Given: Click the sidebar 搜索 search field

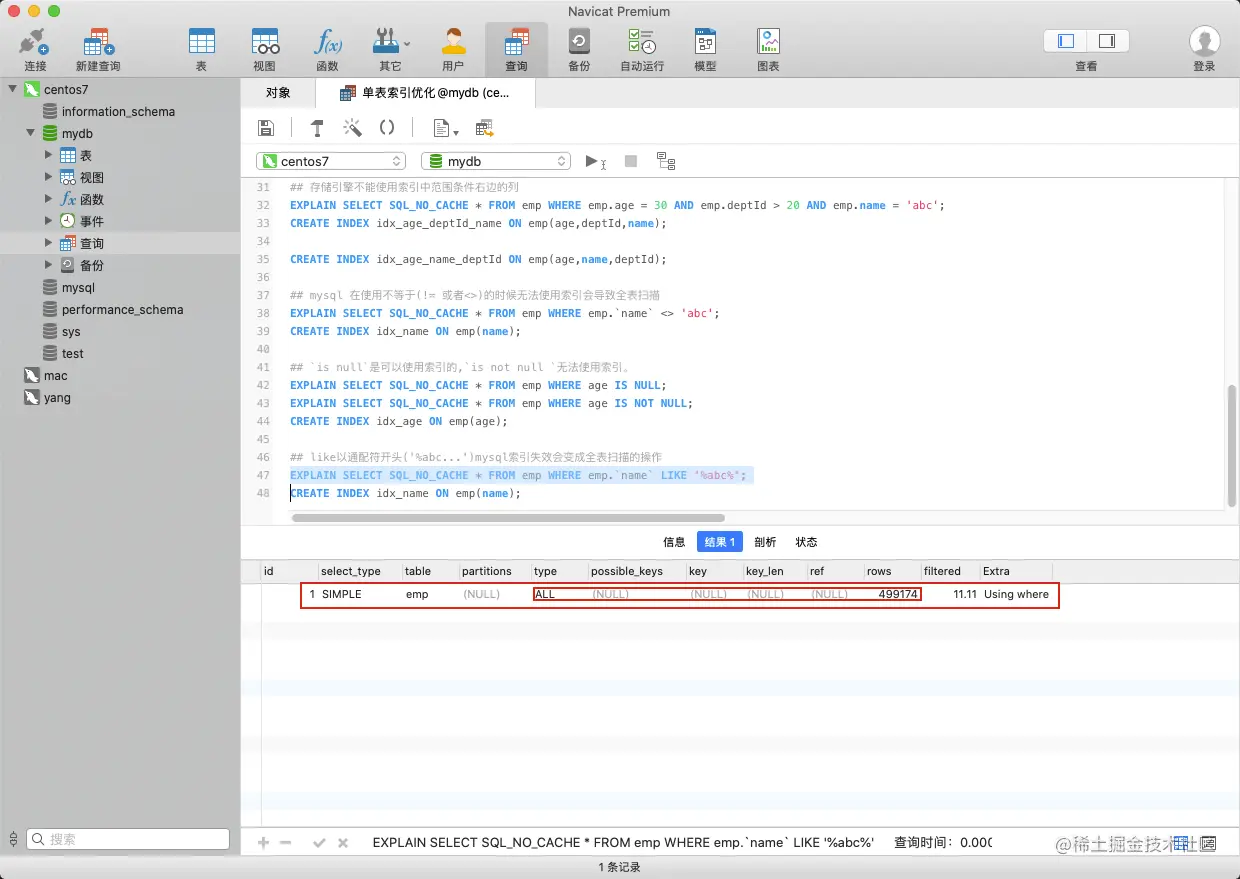Looking at the screenshot, I should tap(128, 840).
